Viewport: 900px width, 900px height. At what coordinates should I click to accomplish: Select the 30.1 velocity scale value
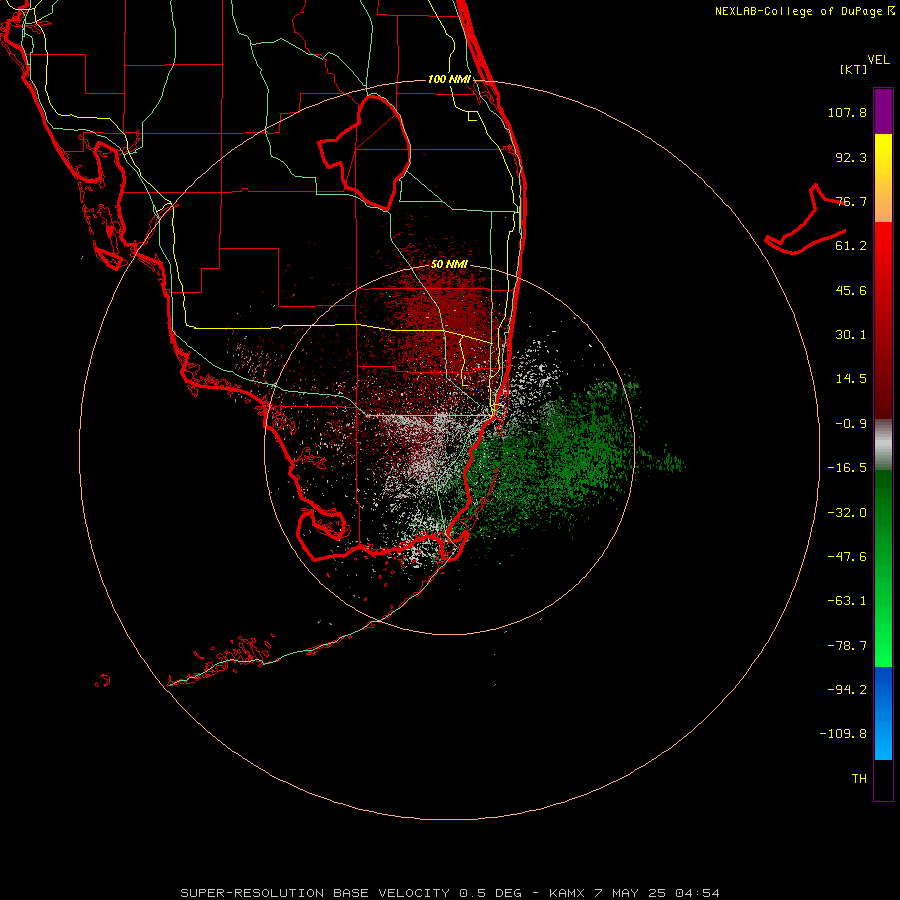851,335
